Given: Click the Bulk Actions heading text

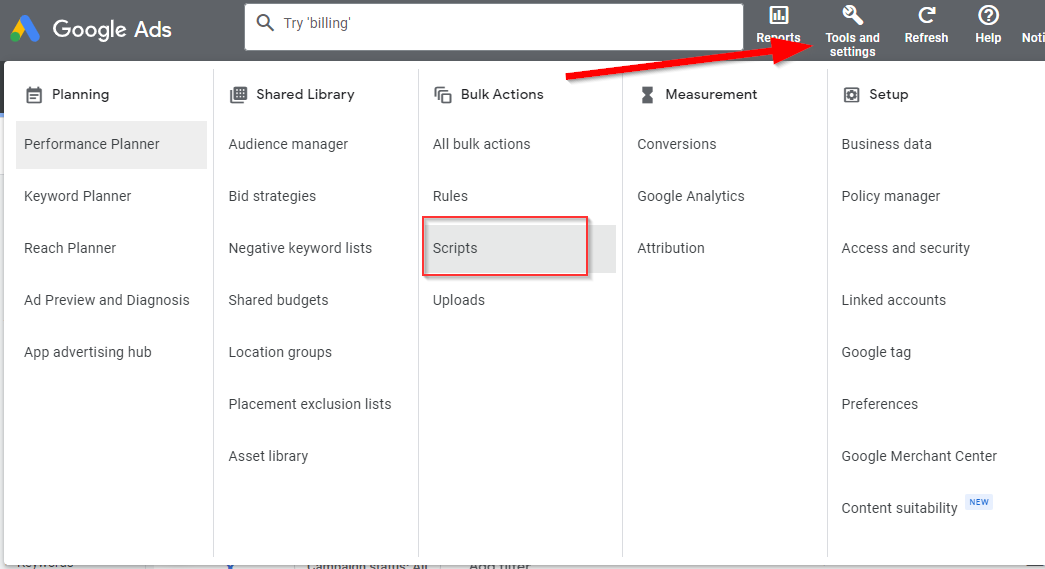Looking at the screenshot, I should click(x=502, y=94).
